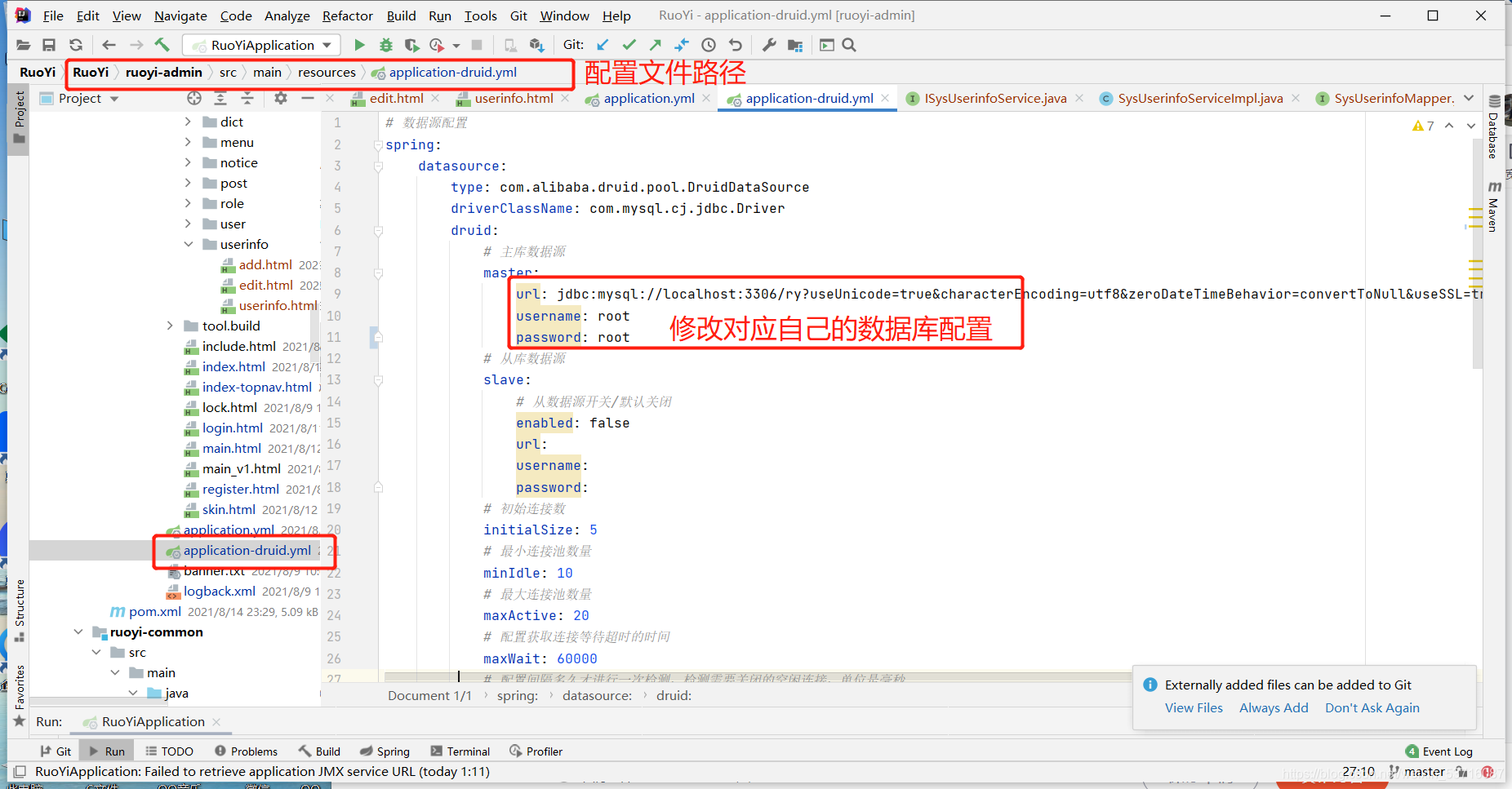Open the Event Log
Image resolution: width=1512 pixels, height=789 pixels.
pos(1439,751)
